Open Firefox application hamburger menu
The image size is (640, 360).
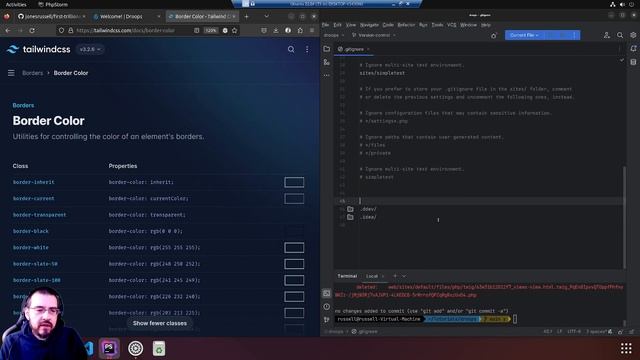pos(312,30)
